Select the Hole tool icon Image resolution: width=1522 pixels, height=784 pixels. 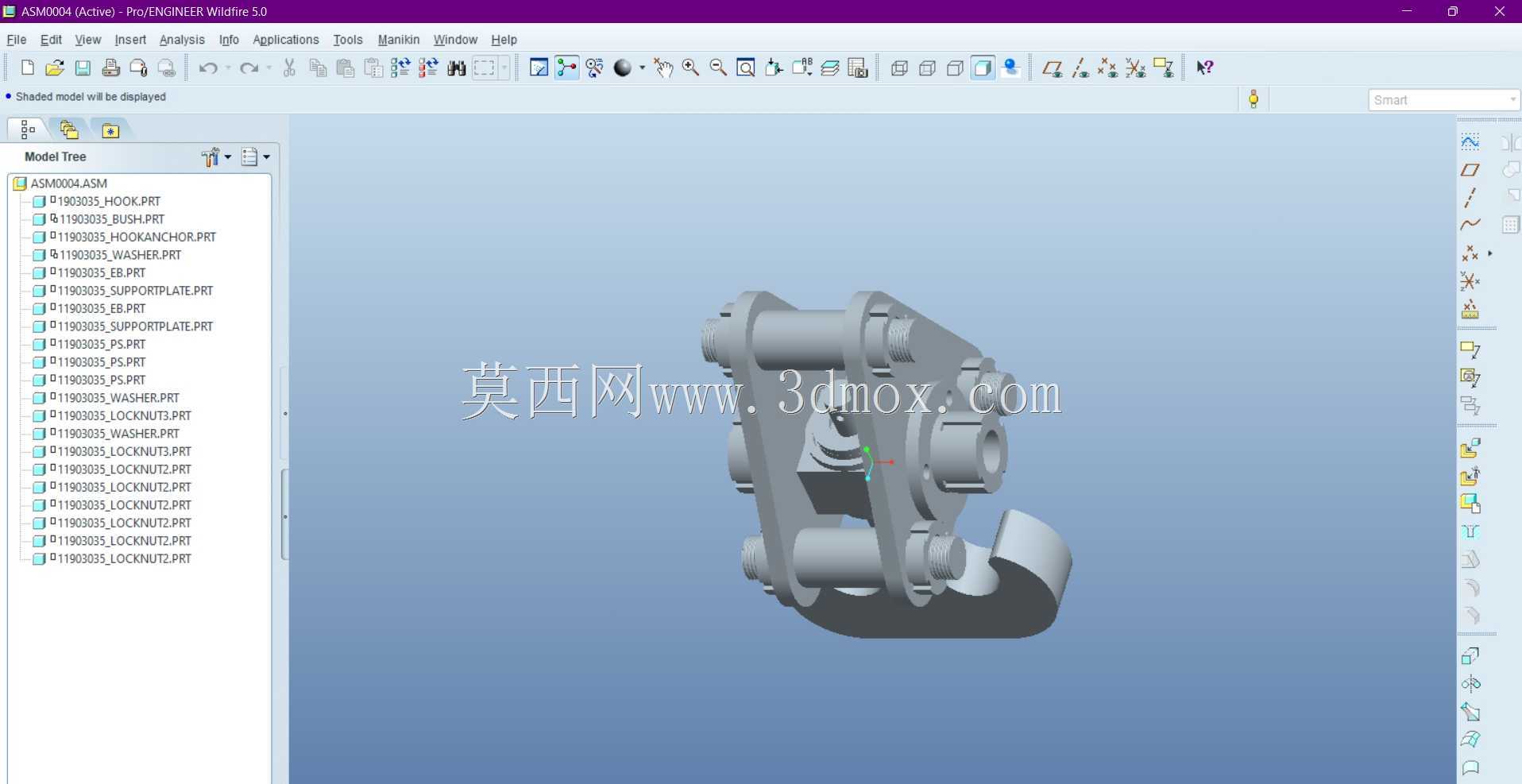click(x=1470, y=531)
